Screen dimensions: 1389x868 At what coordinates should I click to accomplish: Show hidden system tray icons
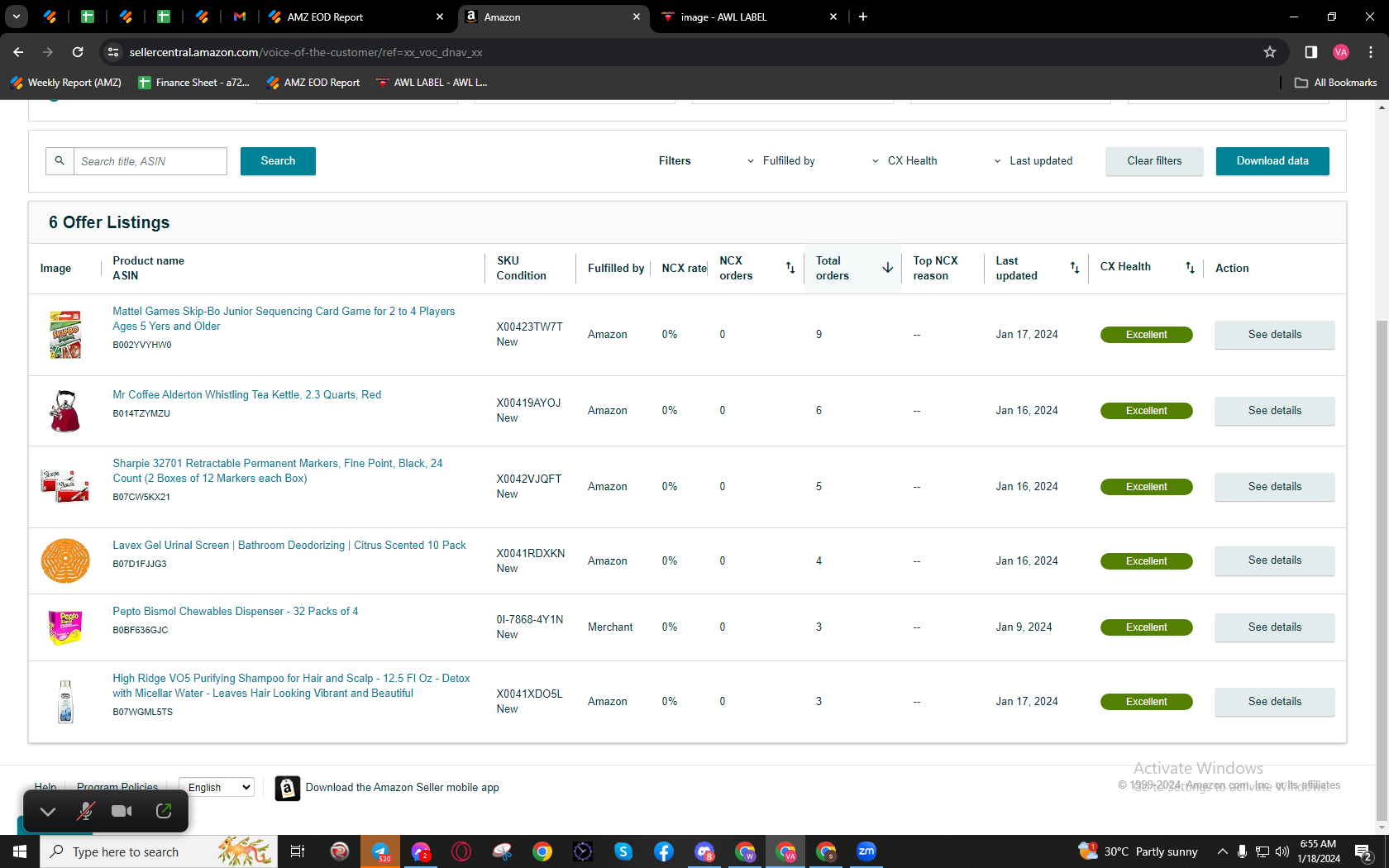(x=1223, y=851)
